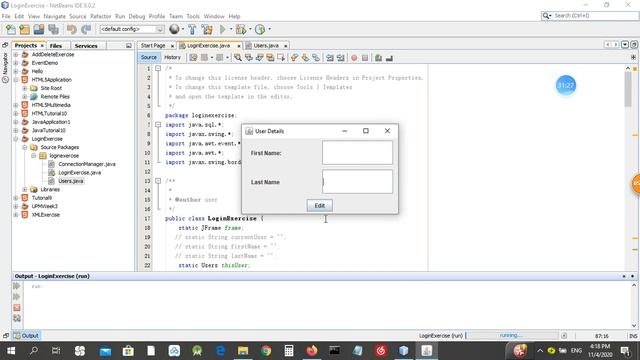Open the editor documents list dropdown
The image size is (640, 360).
point(625,45)
